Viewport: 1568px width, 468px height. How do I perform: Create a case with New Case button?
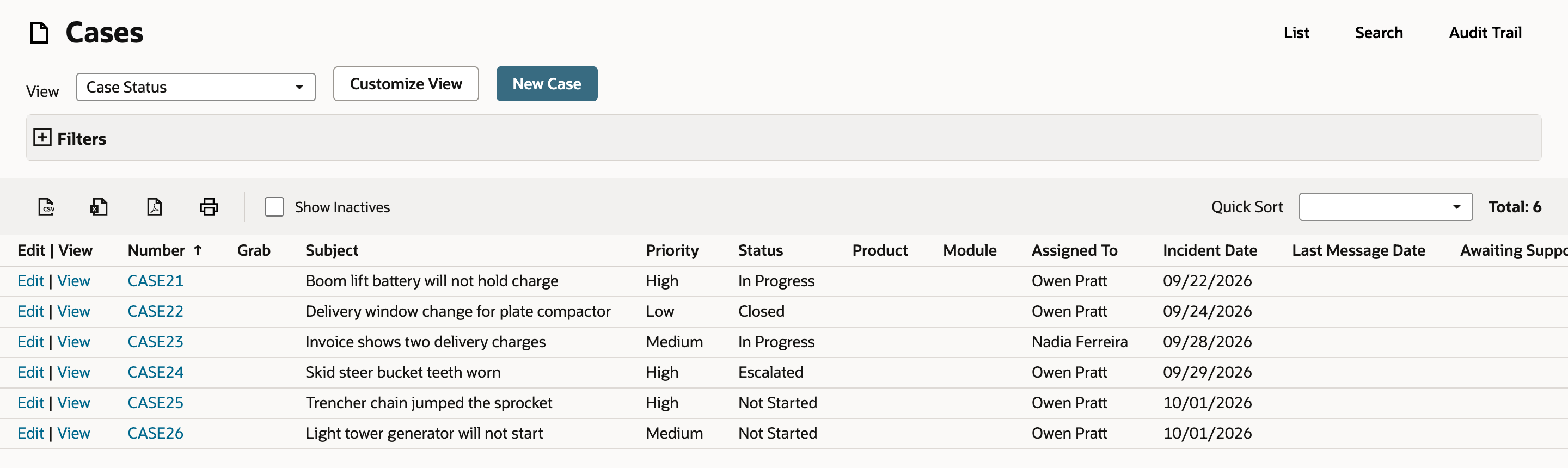(x=547, y=84)
